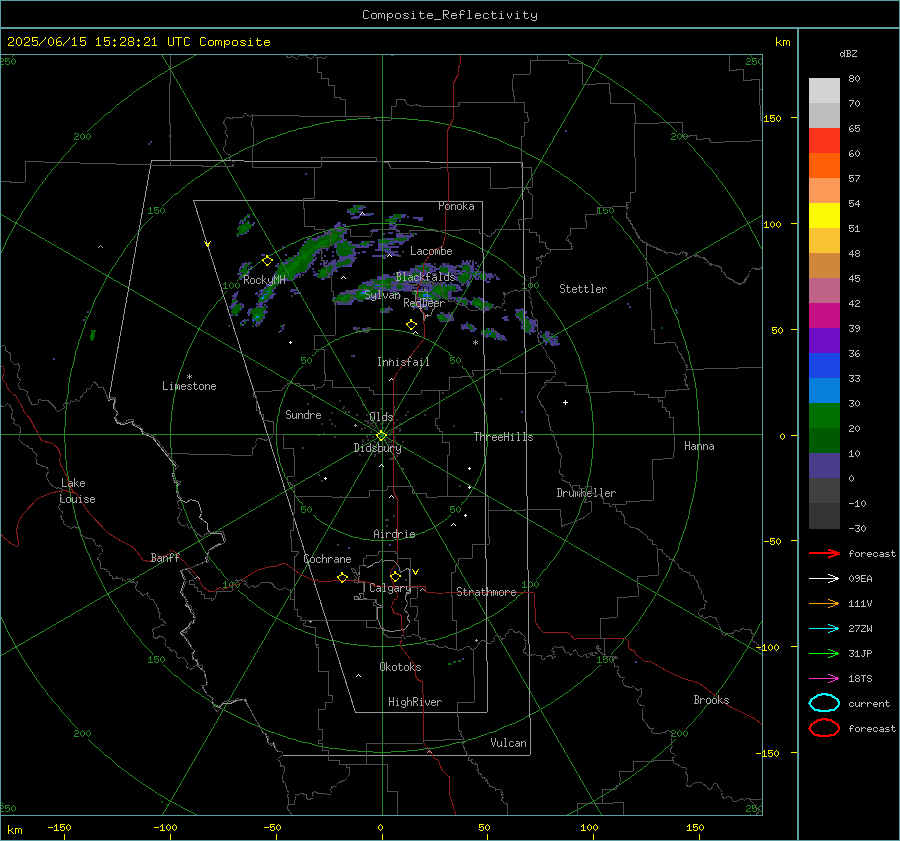Click the 80 dBZ value in legend
Screen dimensions: 900x841
[854, 79]
